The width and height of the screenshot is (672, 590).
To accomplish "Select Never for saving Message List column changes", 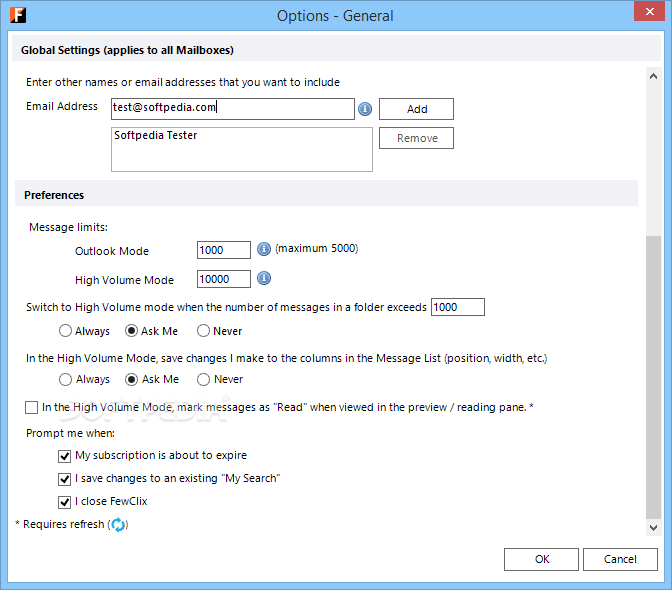I will pos(203,379).
